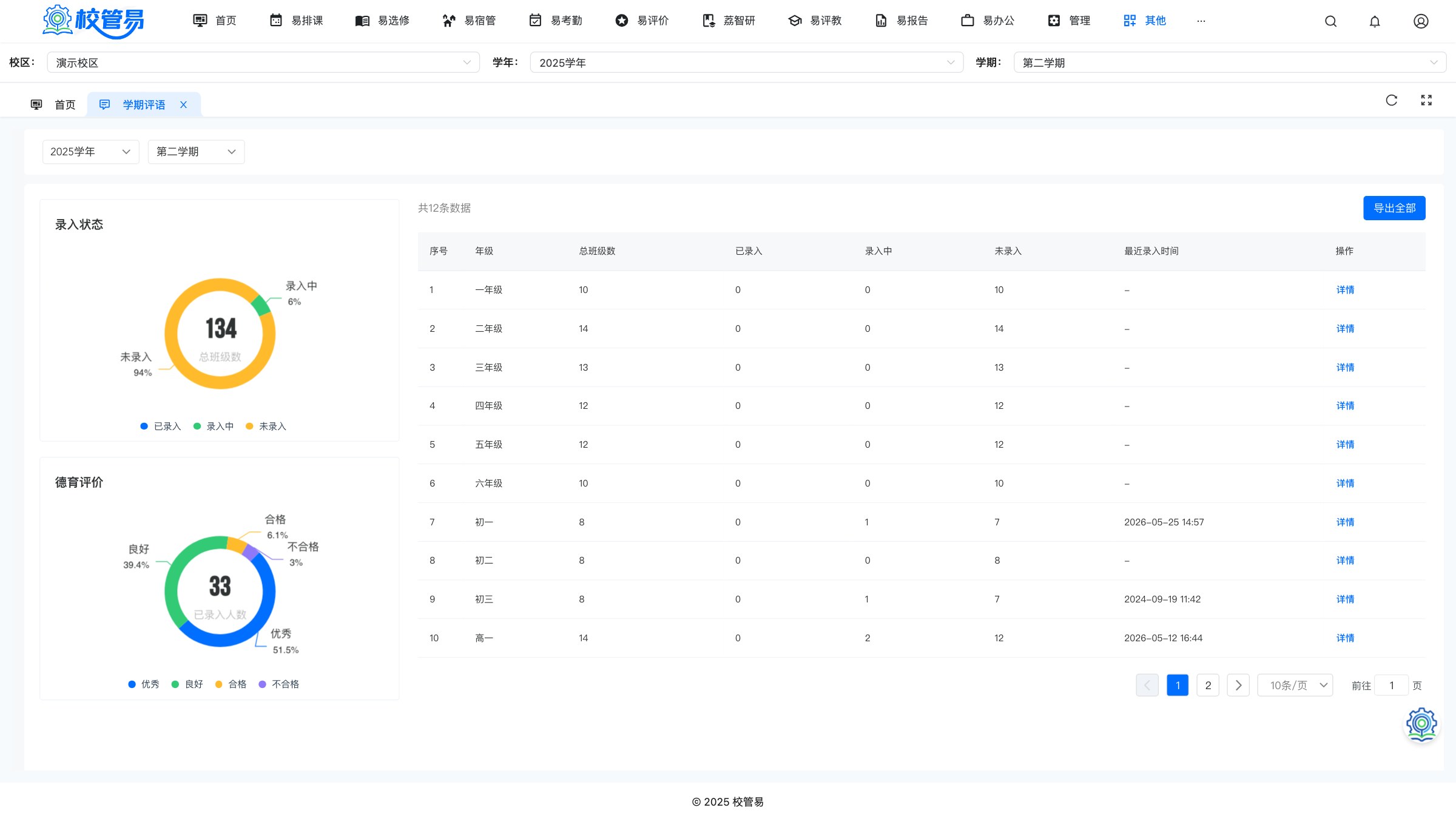Toggle 已录入 legend item in chart

[x=161, y=426]
